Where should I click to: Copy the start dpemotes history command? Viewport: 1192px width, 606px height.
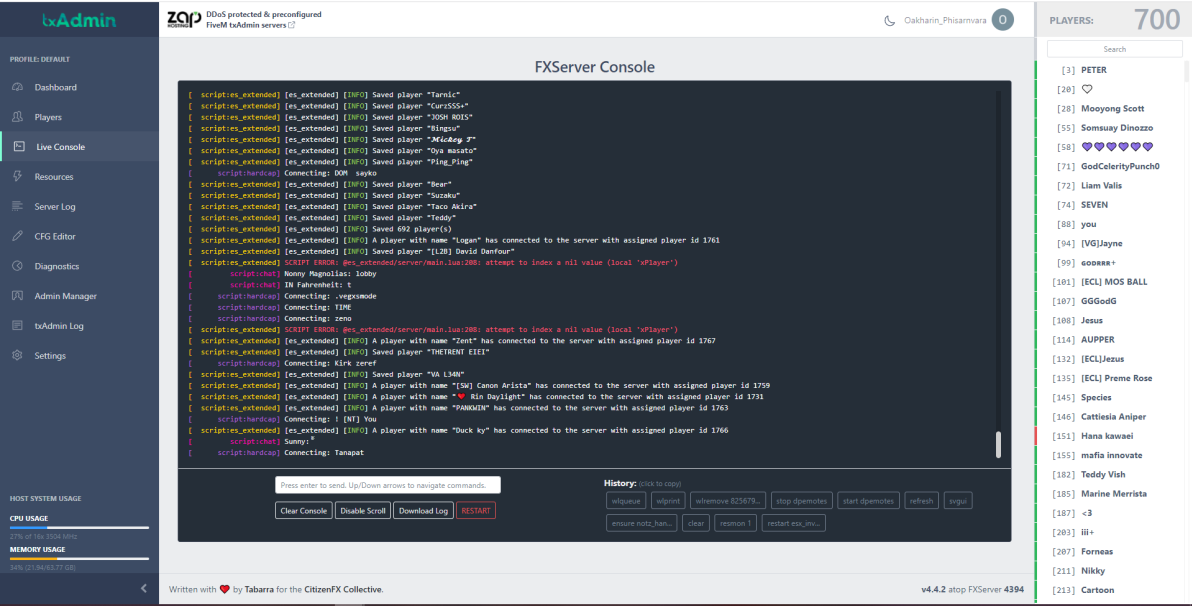tap(868, 500)
